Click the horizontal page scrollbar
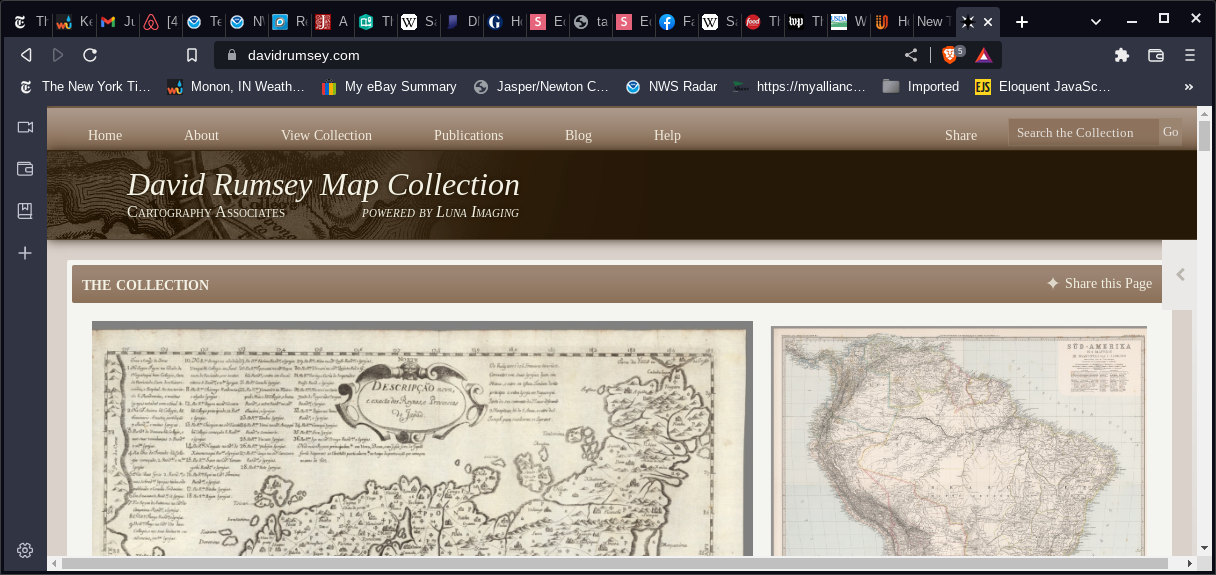 615,563
